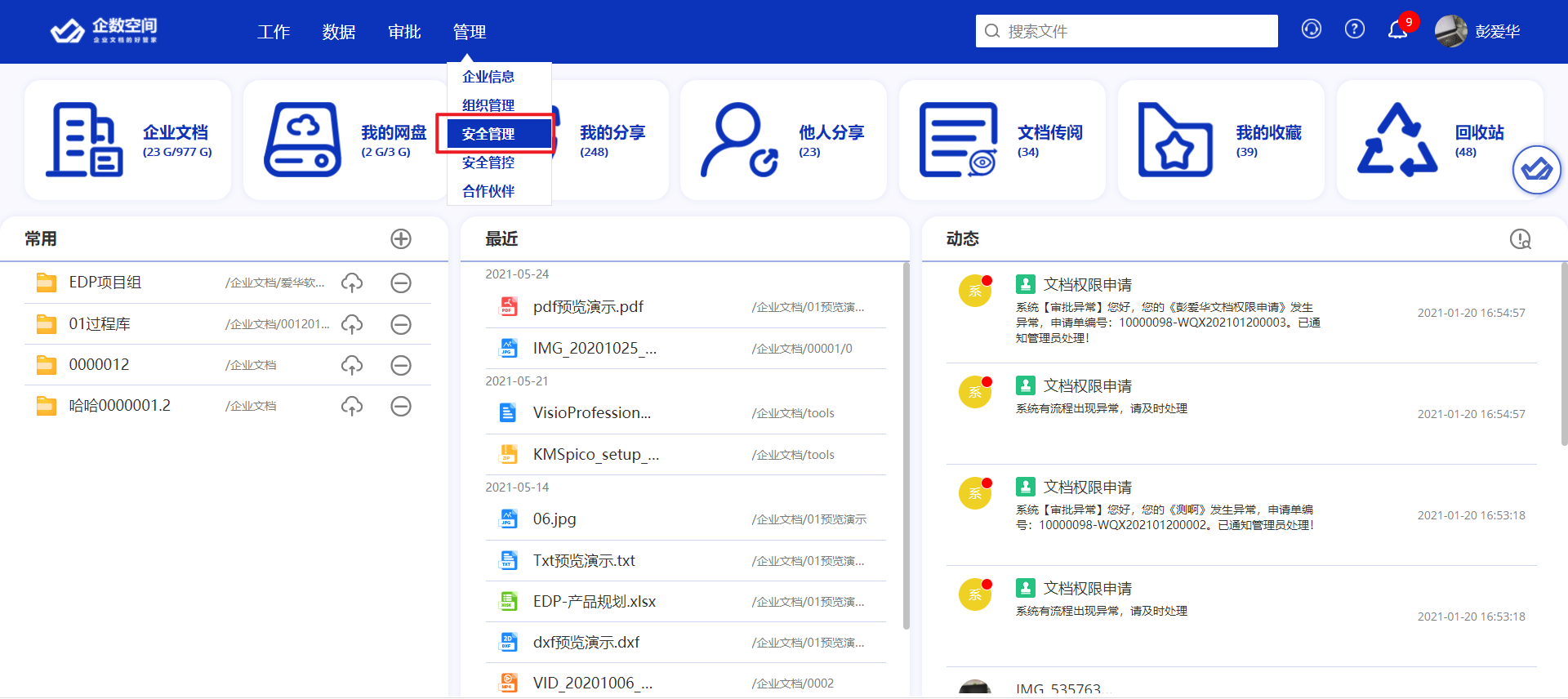1568x699 pixels.
Task: Open the 01过程库 folder
Action: tap(100, 324)
